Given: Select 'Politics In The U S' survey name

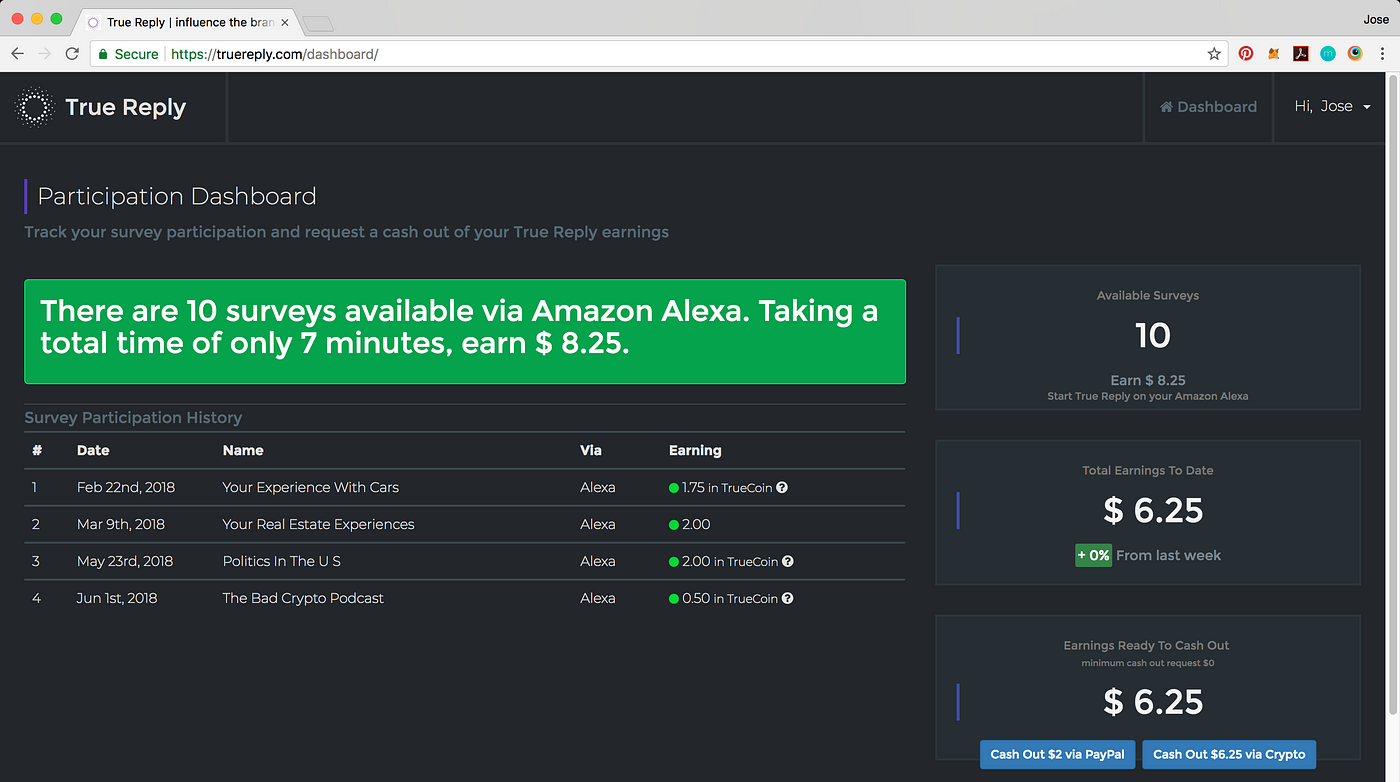Looking at the screenshot, I should (282, 562).
